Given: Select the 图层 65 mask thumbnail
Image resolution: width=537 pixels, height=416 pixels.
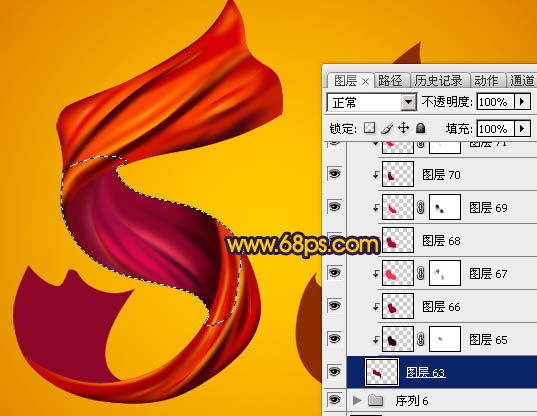Looking at the screenshot, I should pyautogui.click(x=445, y=339).
